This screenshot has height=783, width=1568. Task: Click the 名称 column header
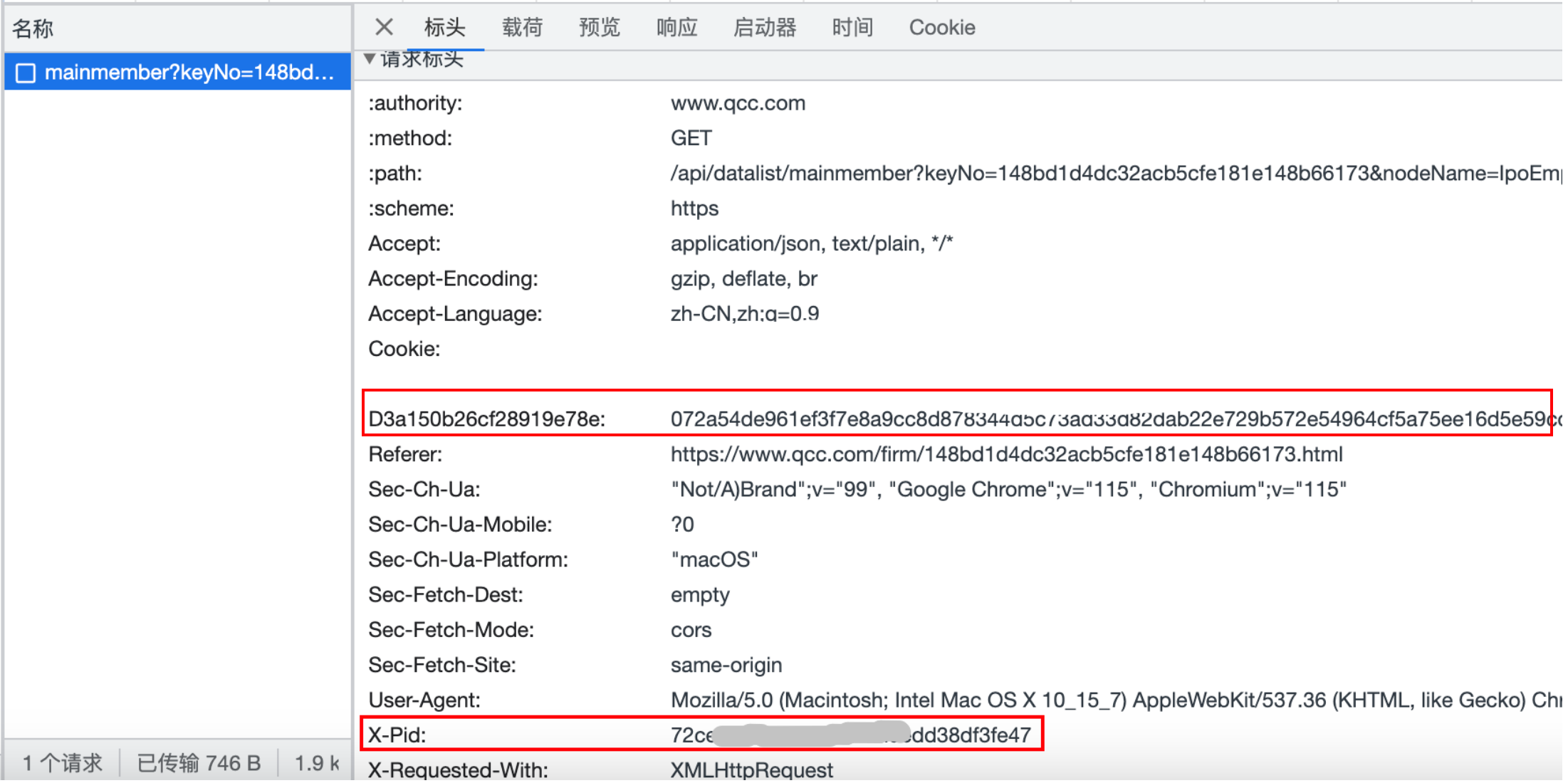(x=33, y=28)
